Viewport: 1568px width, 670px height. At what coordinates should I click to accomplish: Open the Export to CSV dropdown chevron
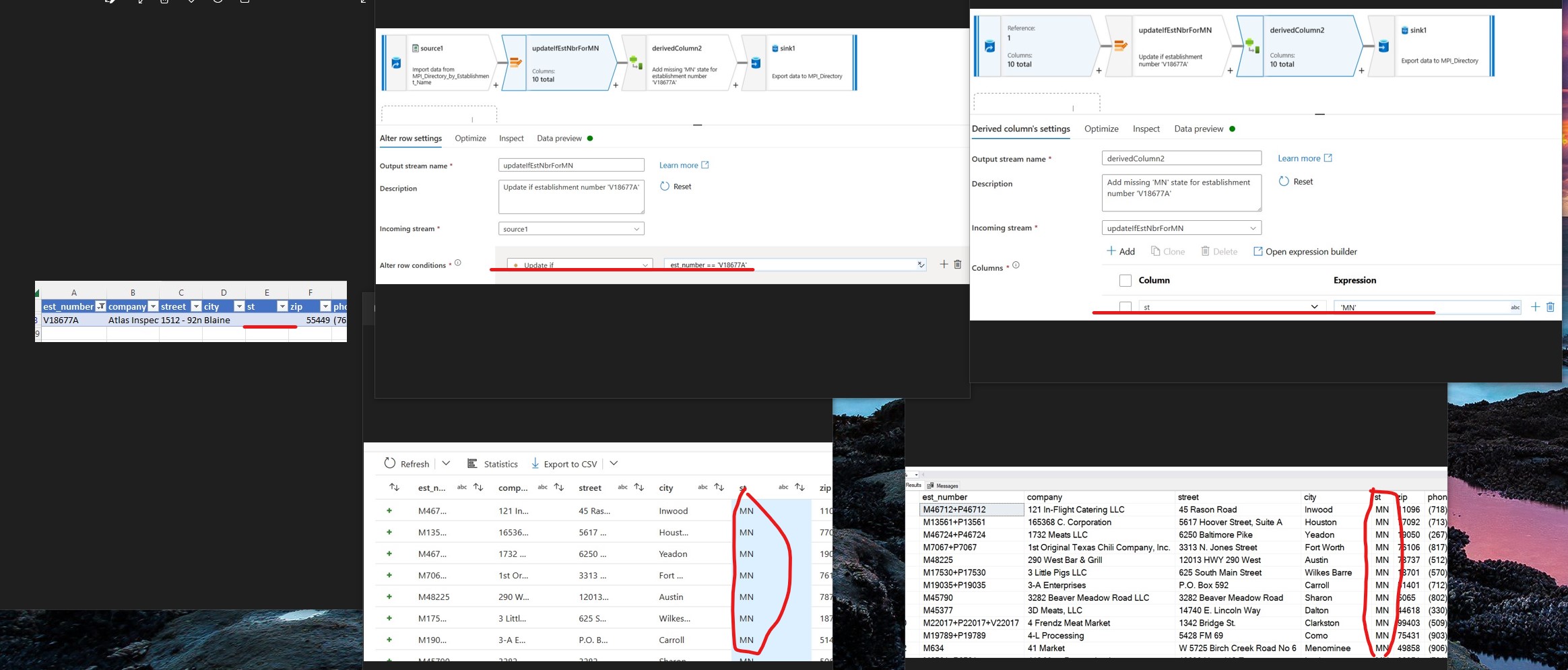pos(614,463)
